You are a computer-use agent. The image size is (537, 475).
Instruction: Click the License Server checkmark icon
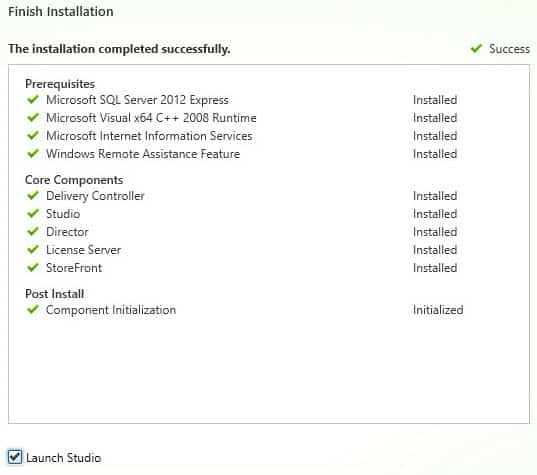(33, 250)
